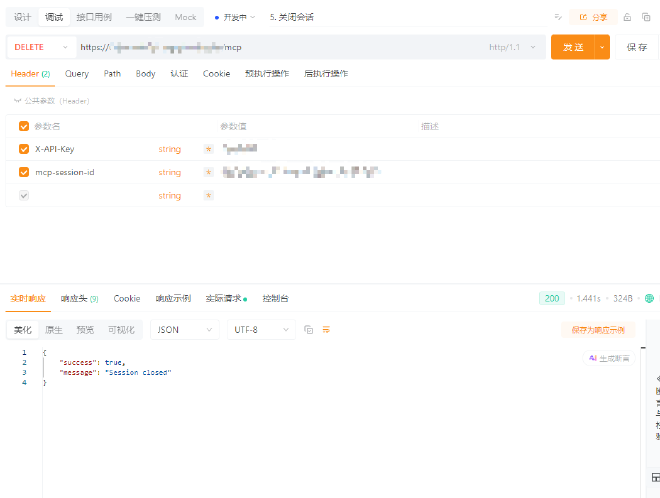Open the DELETE method dropdown

41,47
